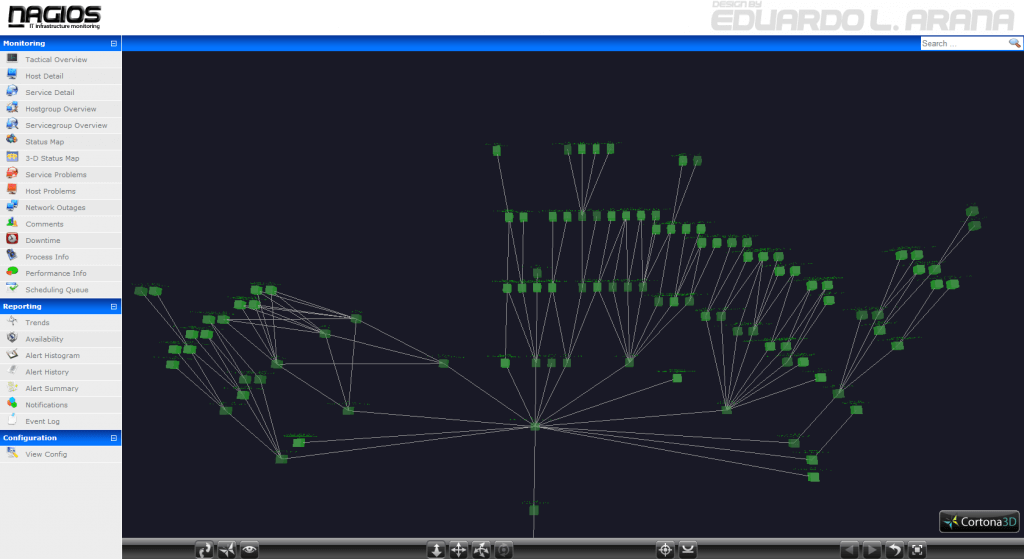The width and height of the screenshot is (1024, 559).
Task: Click the search magnifier icon
Action: (1014, 43)
